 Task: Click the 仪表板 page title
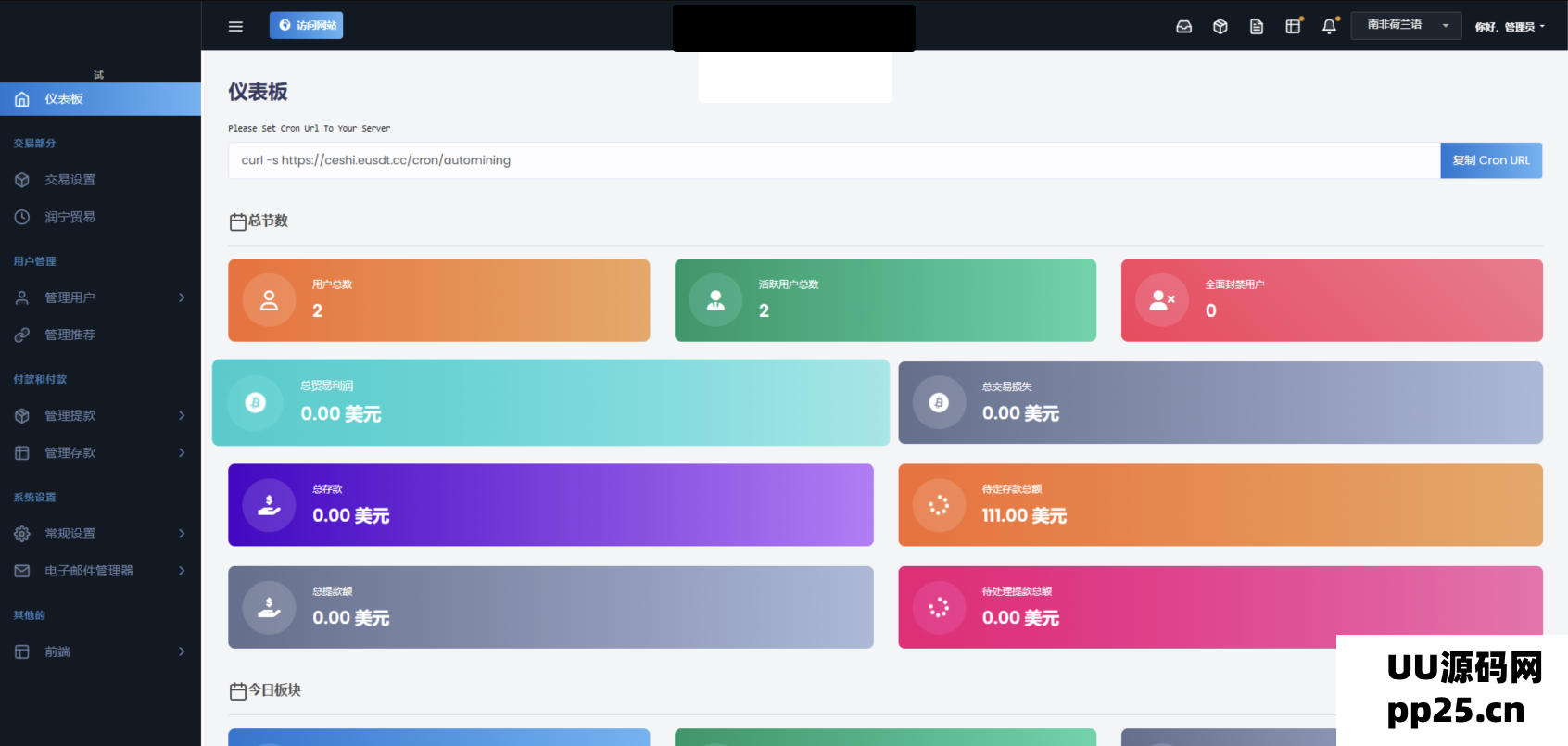[258, 92]
